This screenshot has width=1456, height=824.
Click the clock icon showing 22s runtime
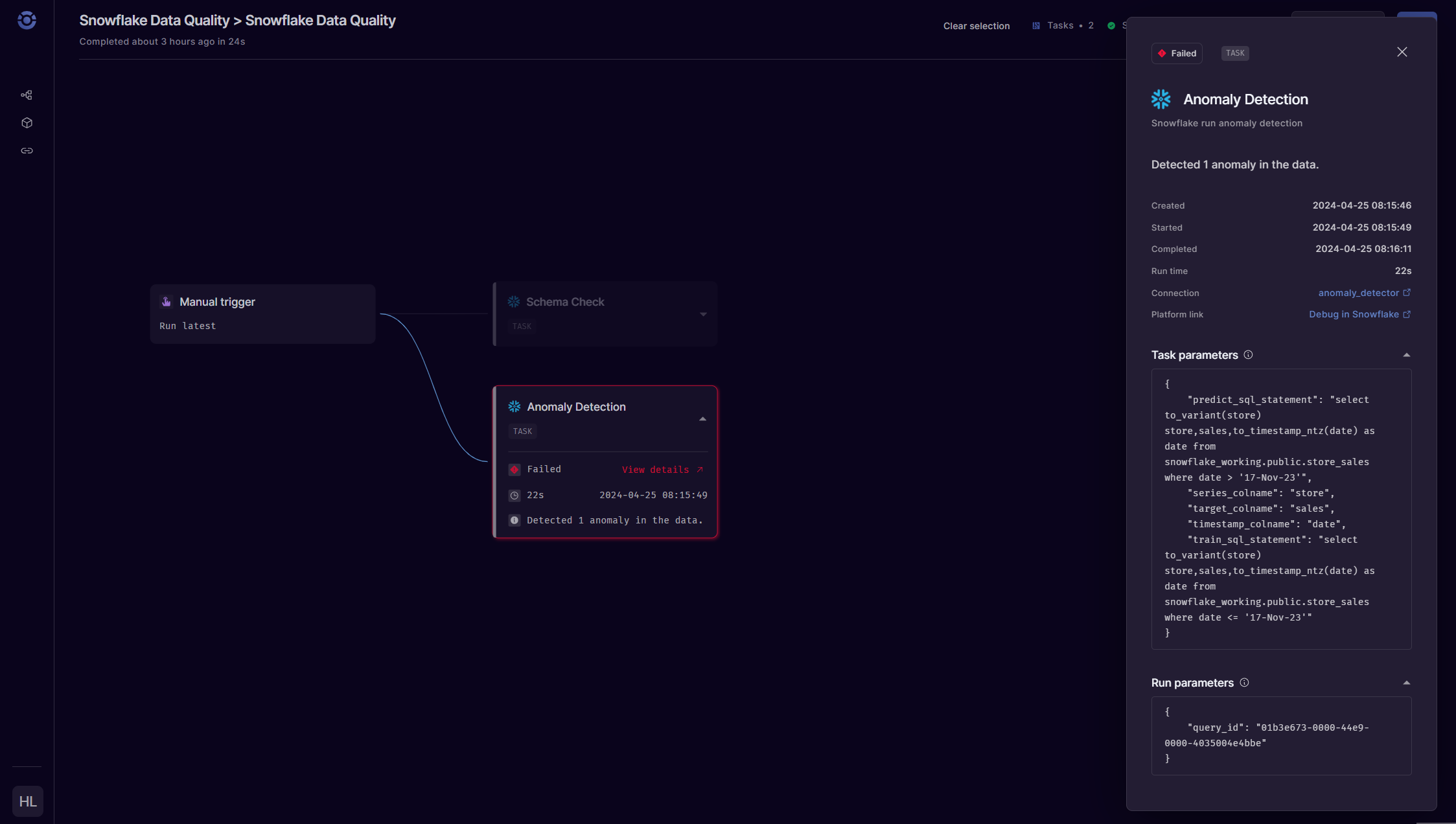coord(514,495)
